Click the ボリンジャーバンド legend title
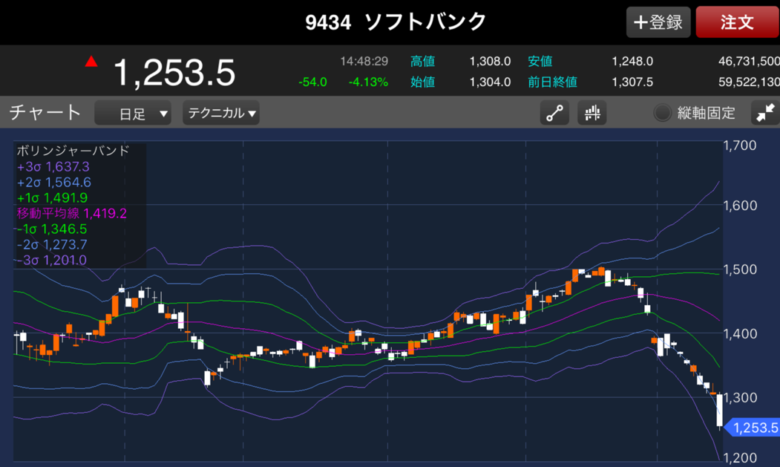 click(73, 150)
